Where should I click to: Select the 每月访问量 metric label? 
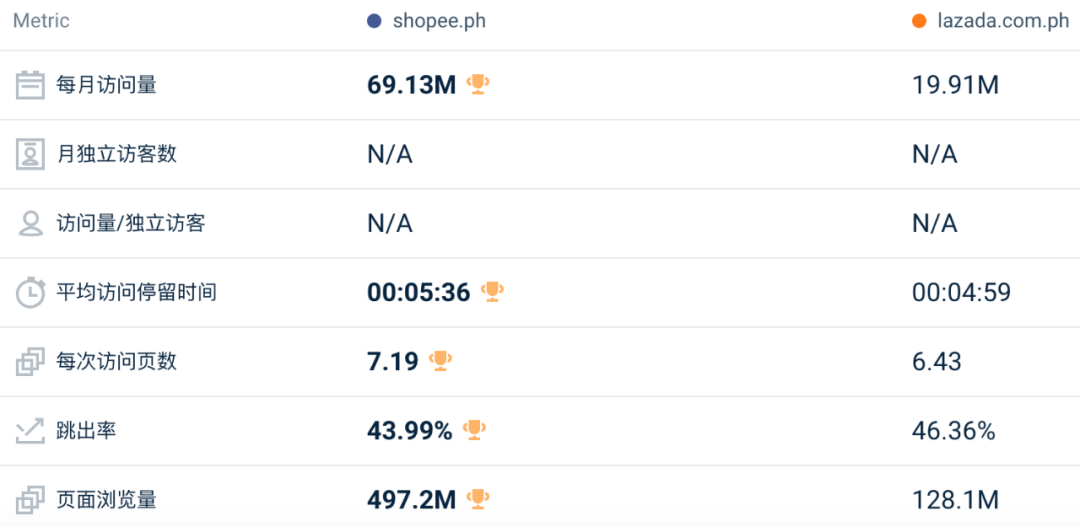click(x=107, y=85)
